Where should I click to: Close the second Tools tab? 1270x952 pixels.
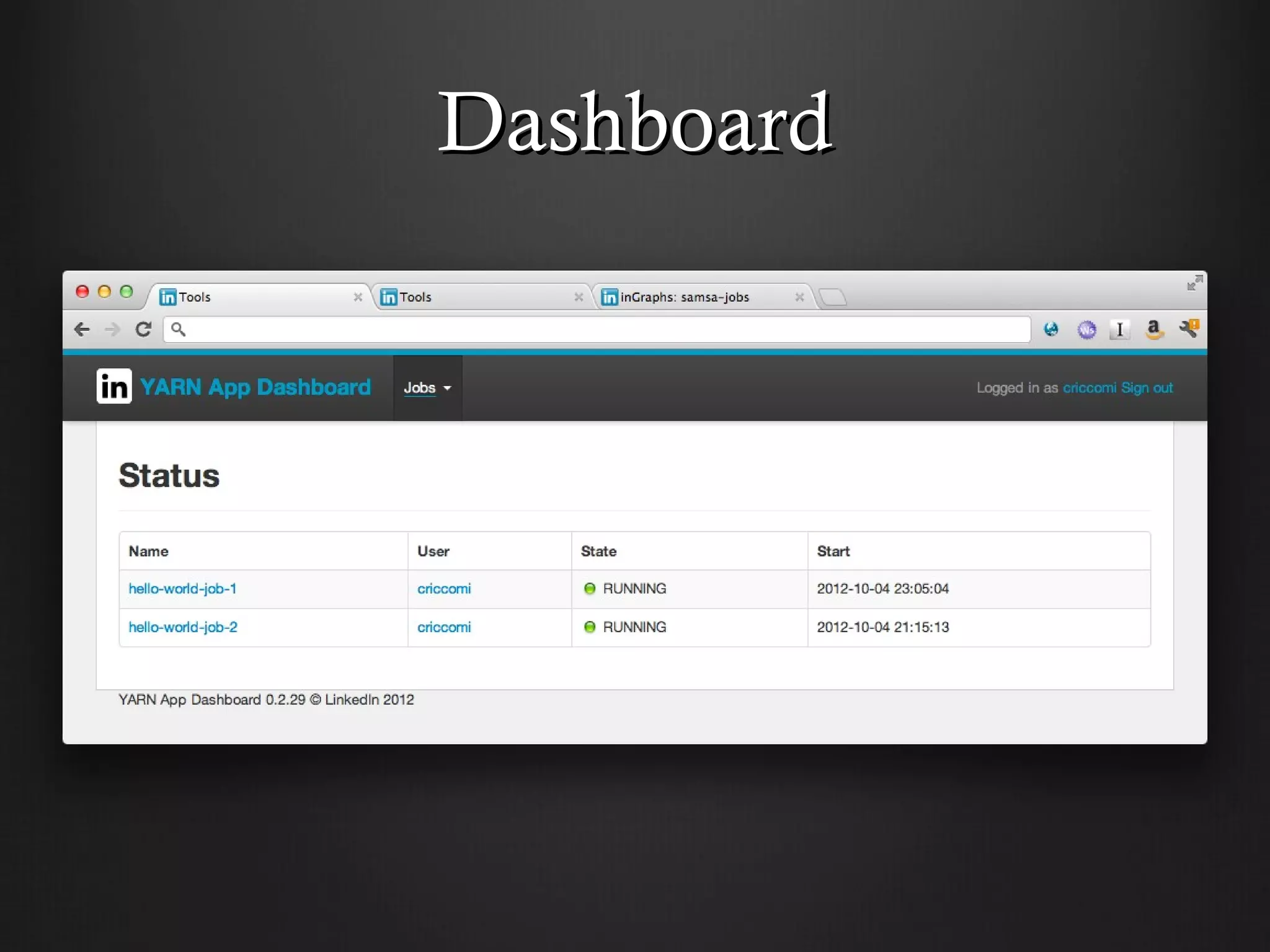[579, 297]
